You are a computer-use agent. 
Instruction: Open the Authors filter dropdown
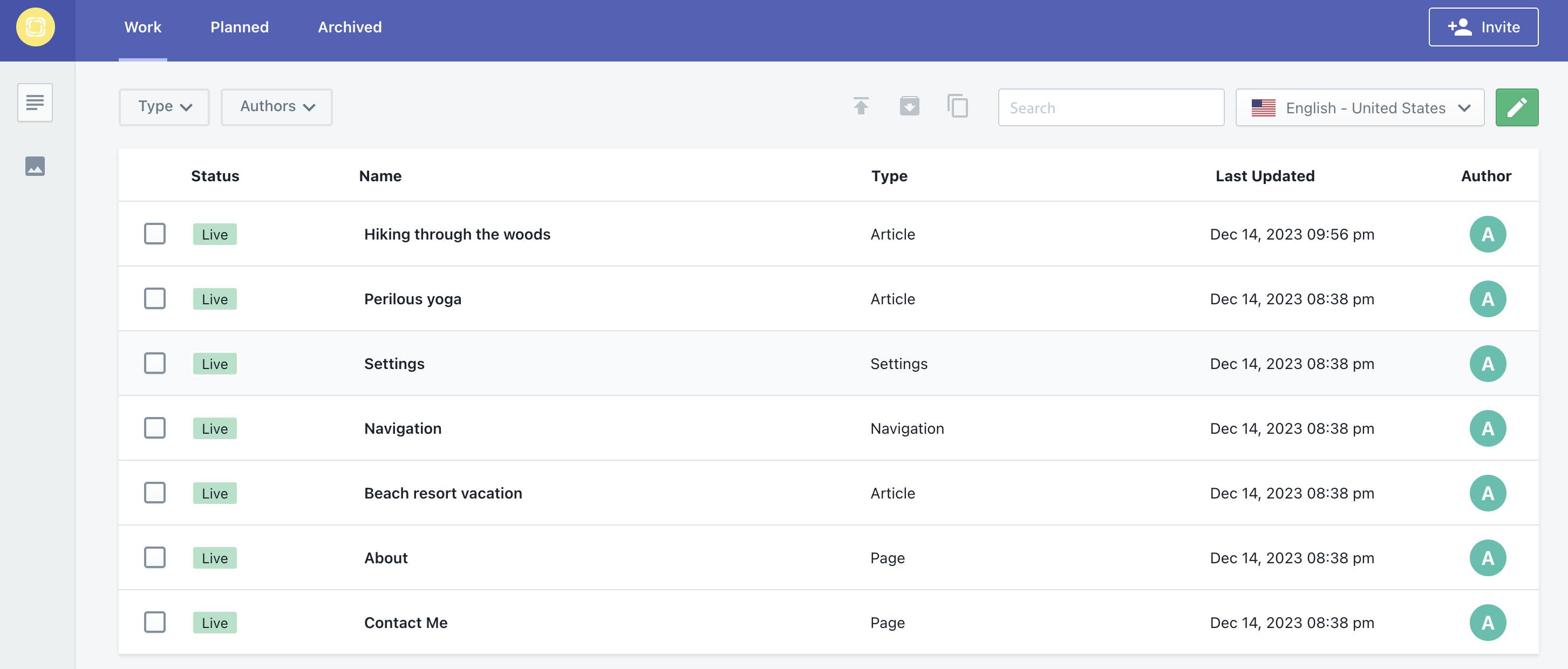[x=276, y=107]
